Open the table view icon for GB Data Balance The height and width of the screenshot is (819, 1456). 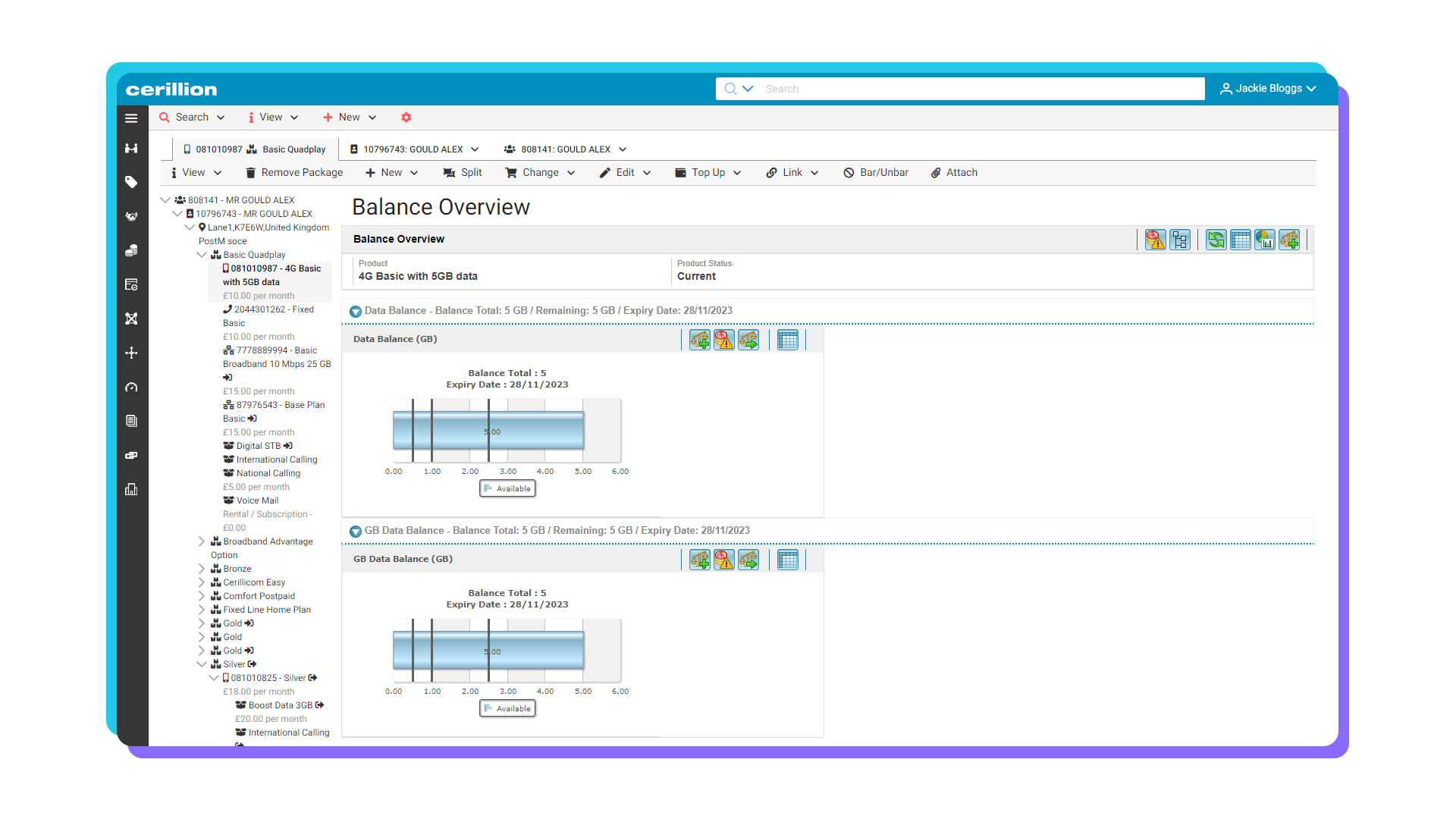pos(788,559)
